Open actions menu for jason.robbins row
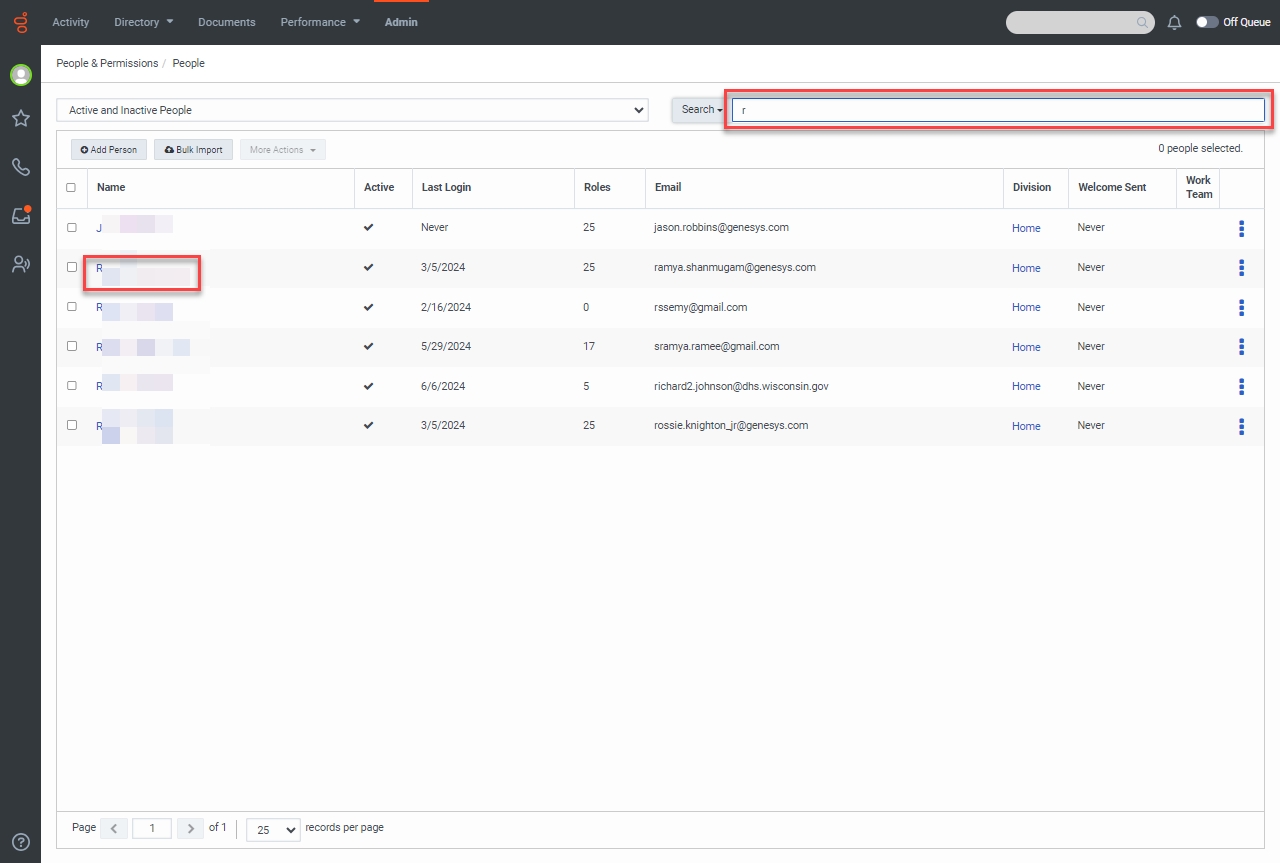The height and width of the screenshot is (863, 1280). pos(1241,228)
